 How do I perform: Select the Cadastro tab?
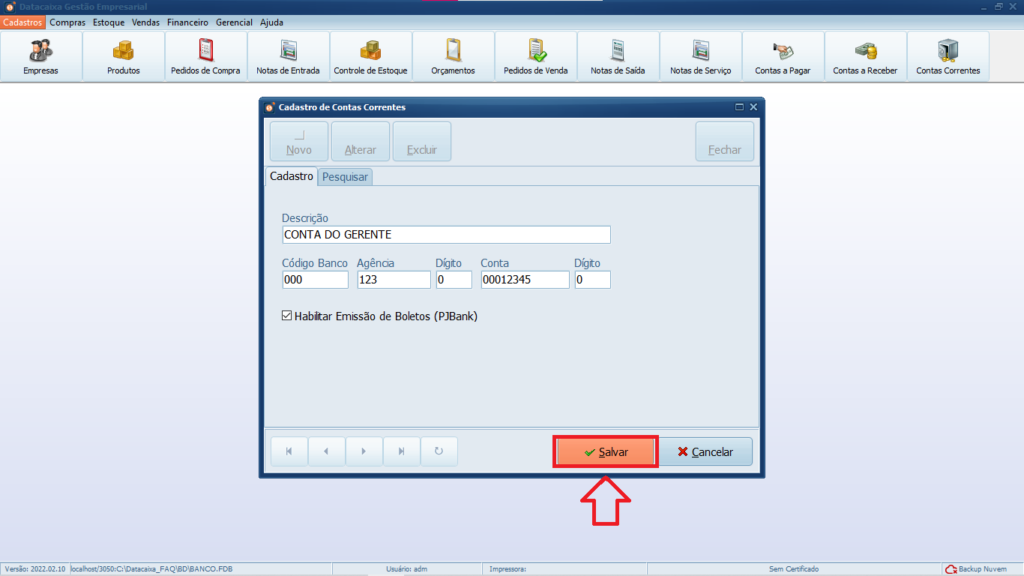(x=291, y=176)
